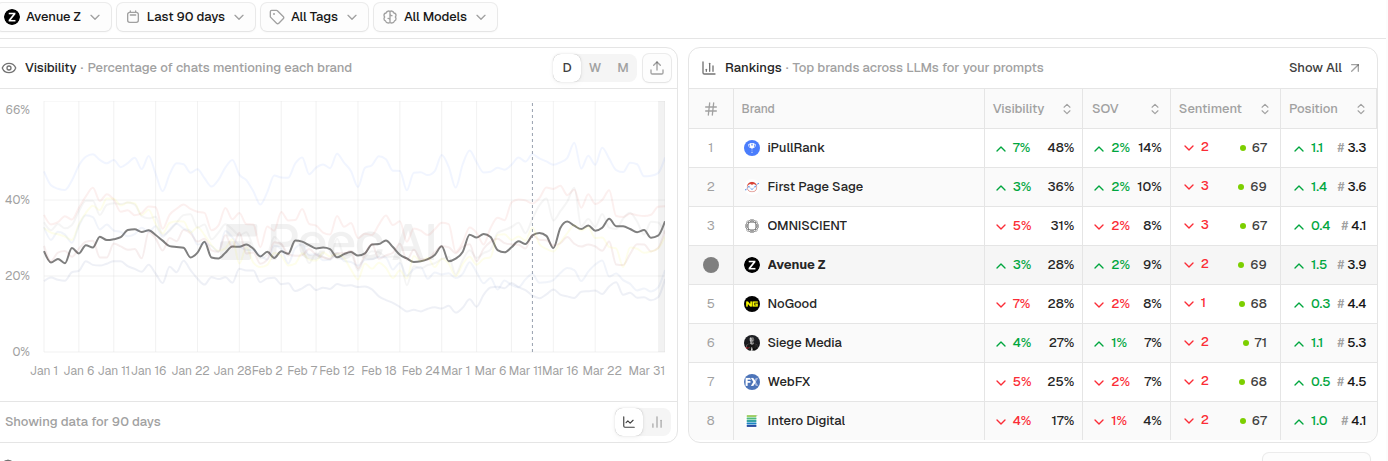
Task: Open the OMNISCIENT brand row
Action: [x=1032, y=226]
